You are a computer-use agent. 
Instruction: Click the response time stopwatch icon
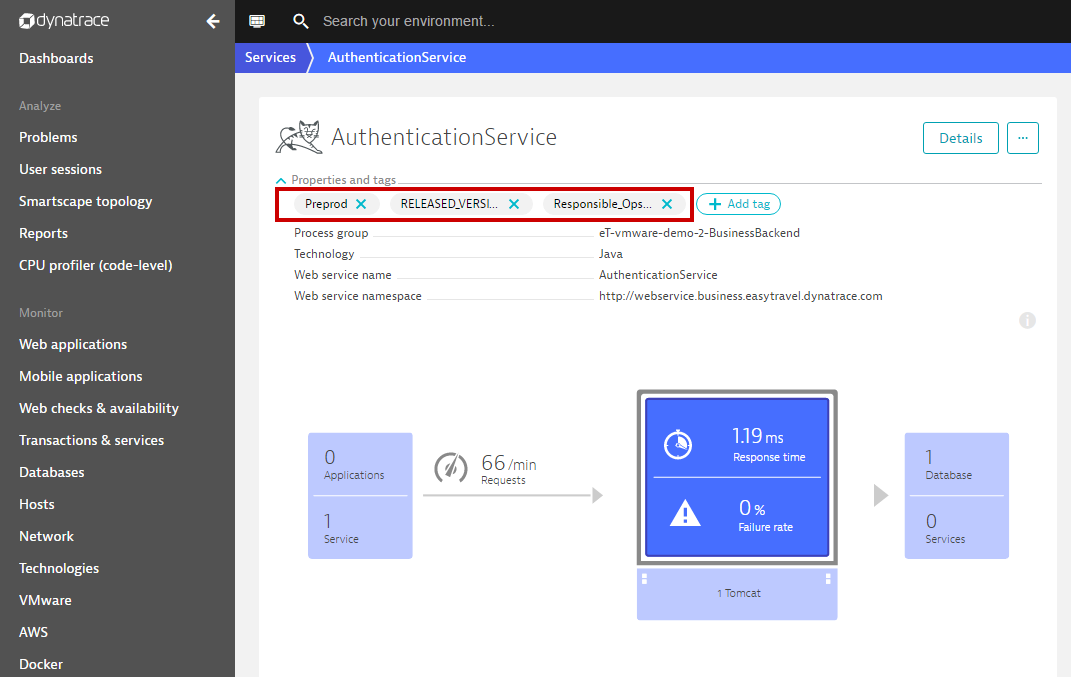click(678, 445)
